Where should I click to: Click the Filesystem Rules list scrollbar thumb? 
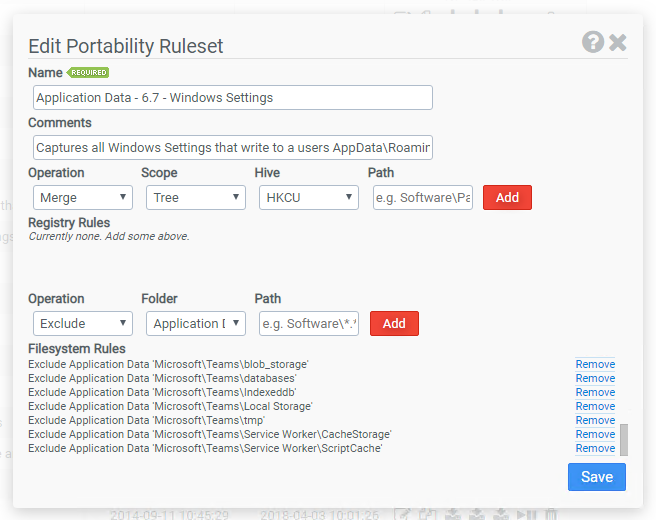[x=624, y=440]
